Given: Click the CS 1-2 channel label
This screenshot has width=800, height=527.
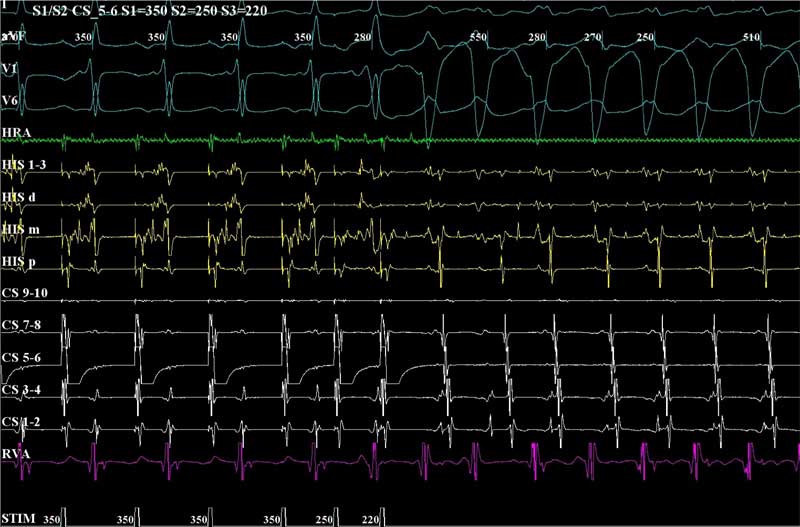Looking at the screenshot, I should click(x=22, y=421).
